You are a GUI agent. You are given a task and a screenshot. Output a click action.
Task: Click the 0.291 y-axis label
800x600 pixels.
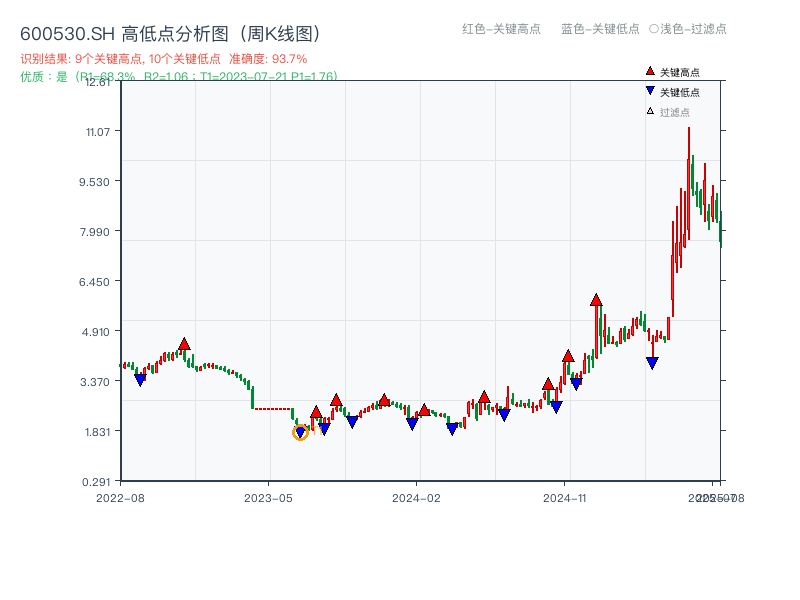(x=96, y=482)
